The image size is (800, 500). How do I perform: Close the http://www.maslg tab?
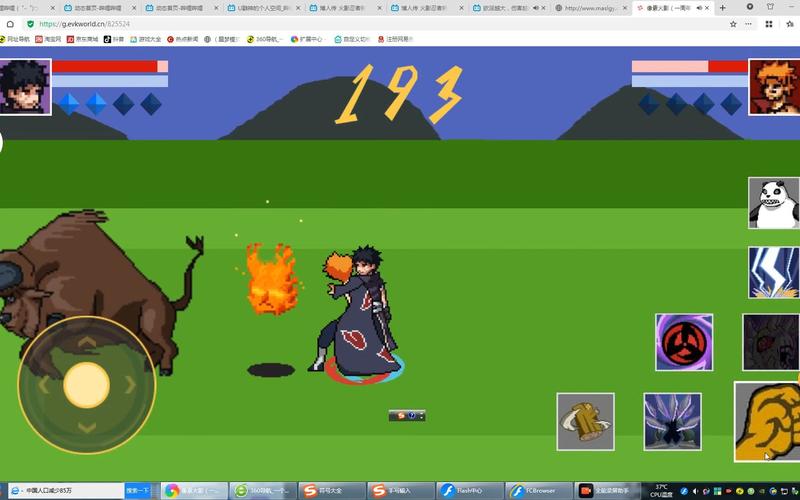point(626,8)
